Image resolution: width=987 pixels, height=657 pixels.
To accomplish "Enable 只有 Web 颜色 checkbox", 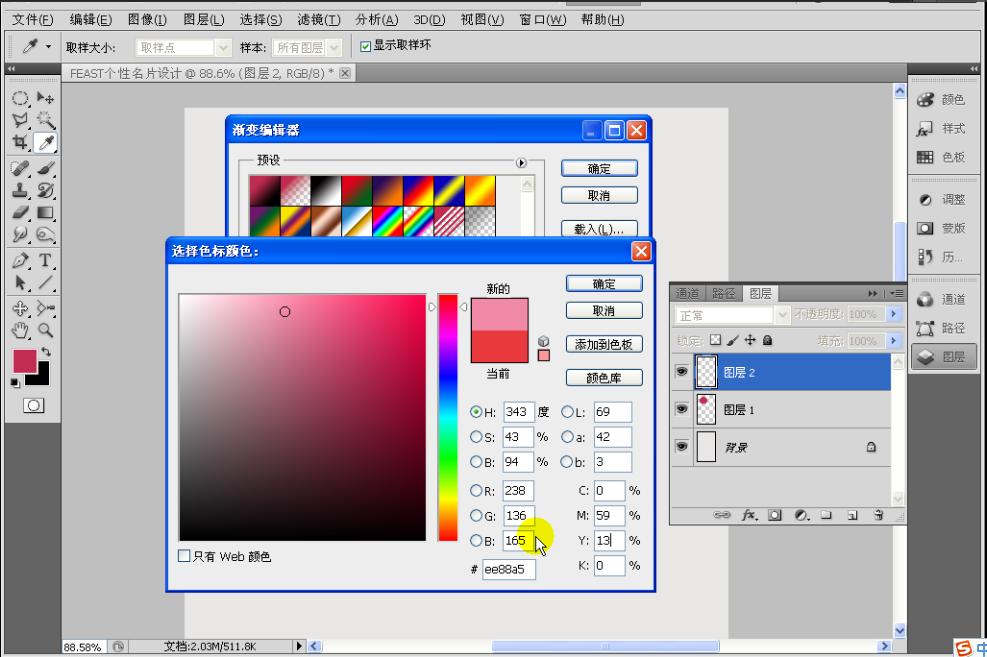I will pyautogui.click(x=185, y=556).
